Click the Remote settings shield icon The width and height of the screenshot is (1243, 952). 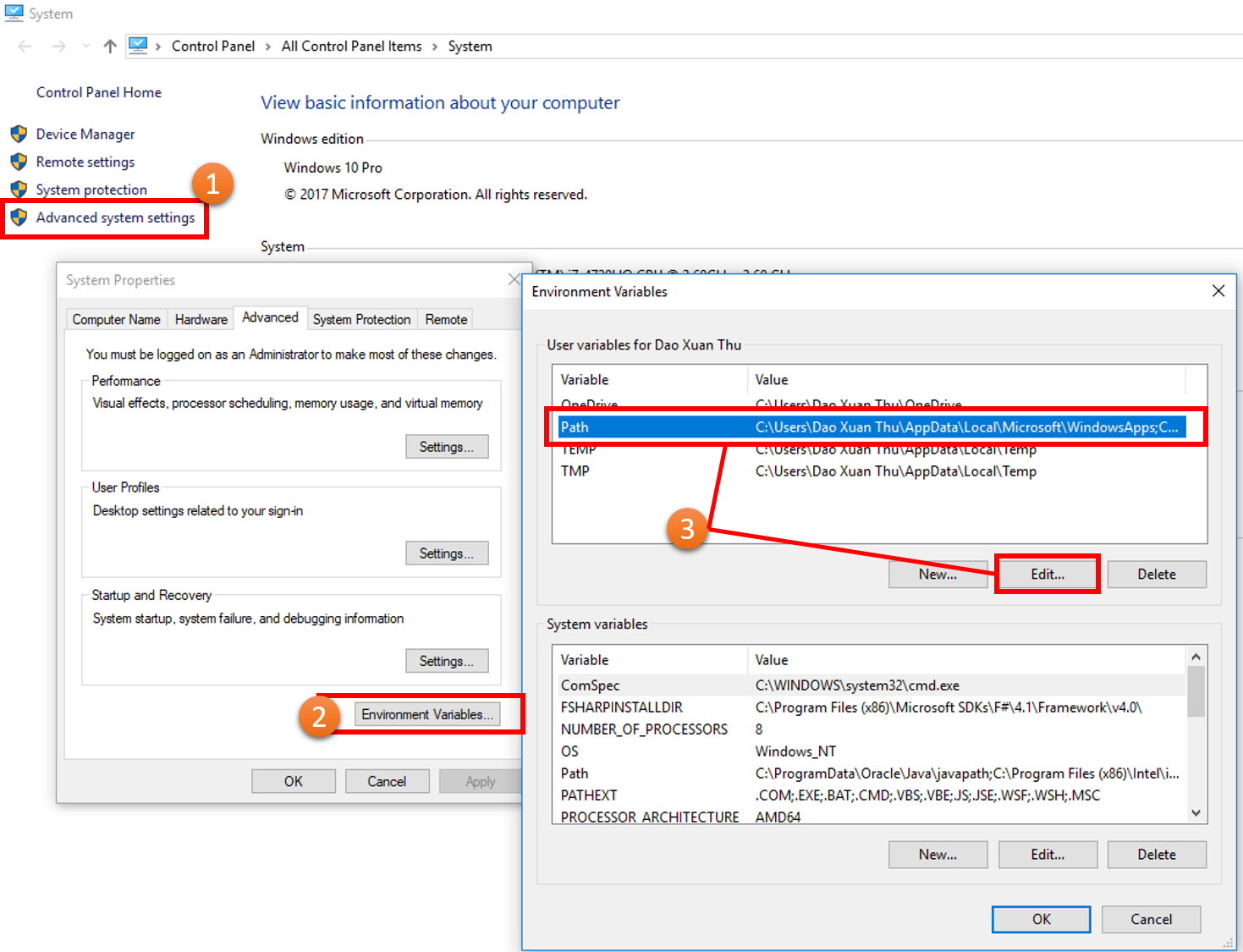[x=19, y=162]
